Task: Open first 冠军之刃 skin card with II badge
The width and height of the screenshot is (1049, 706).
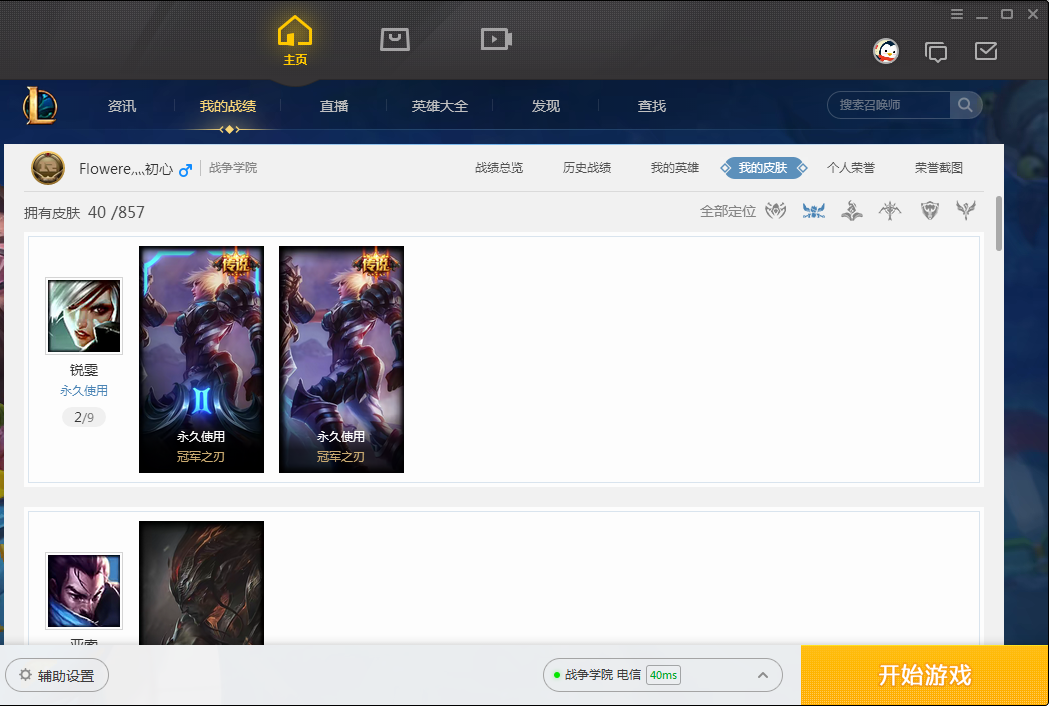Action: (x=201, y=359)
